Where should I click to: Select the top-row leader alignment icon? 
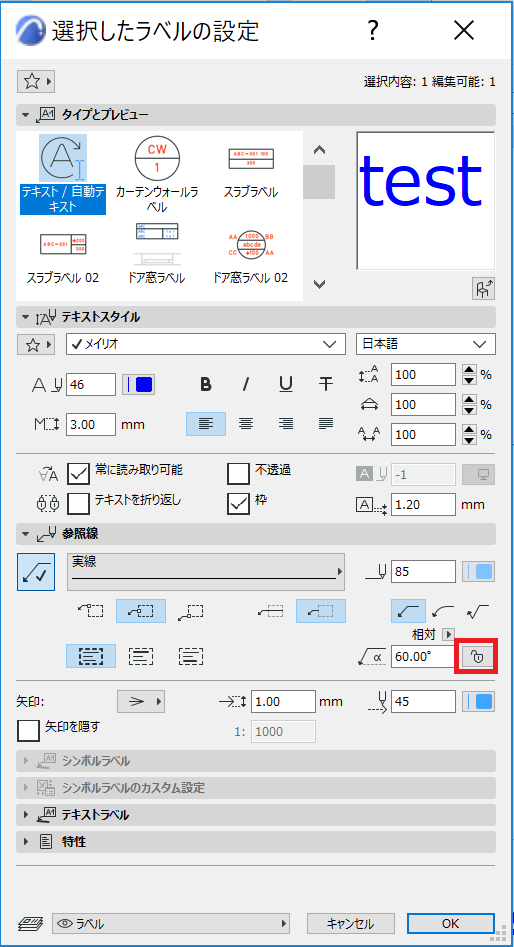pyautogui.click(x=91, y=656)
